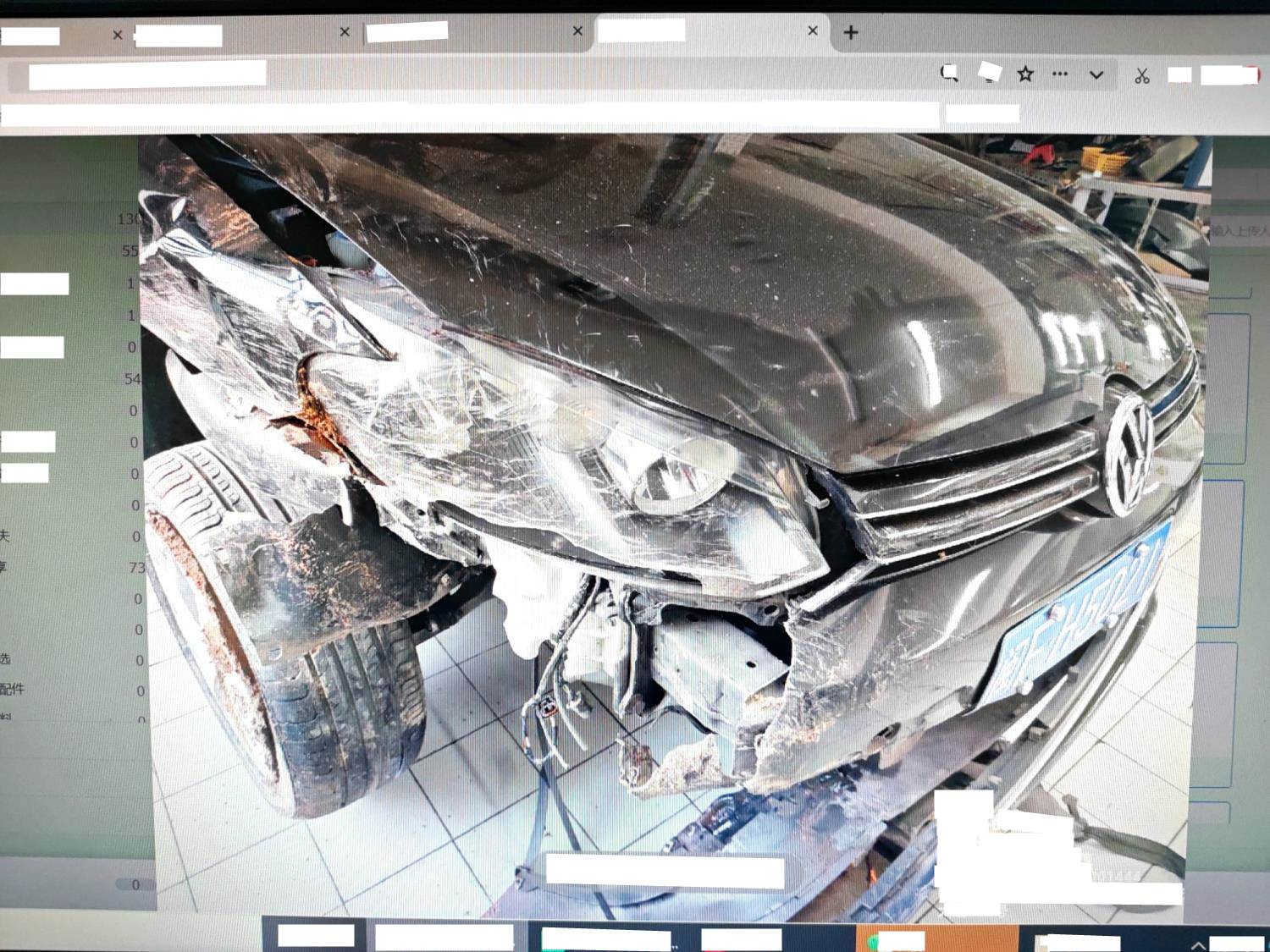Open the three-dot more options menu
Viewport: 1270px width, 952px height.
[1060, 74]
